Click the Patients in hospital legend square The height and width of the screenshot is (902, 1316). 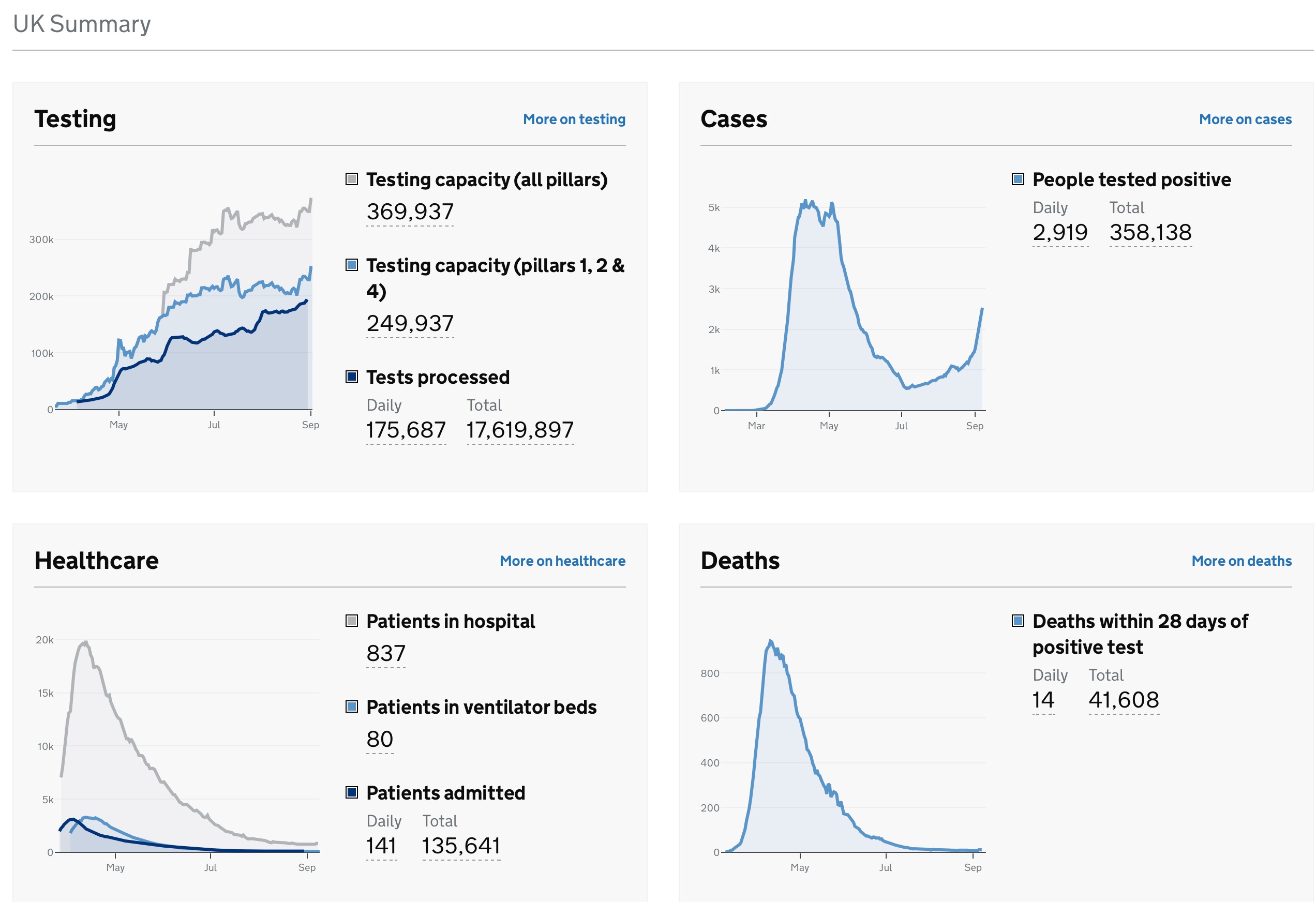point(352,621)
